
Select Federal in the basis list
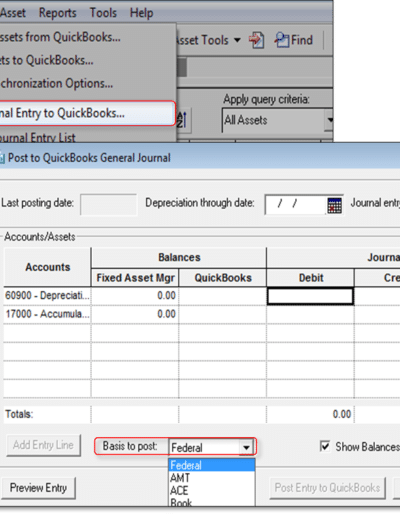(212, 465)
